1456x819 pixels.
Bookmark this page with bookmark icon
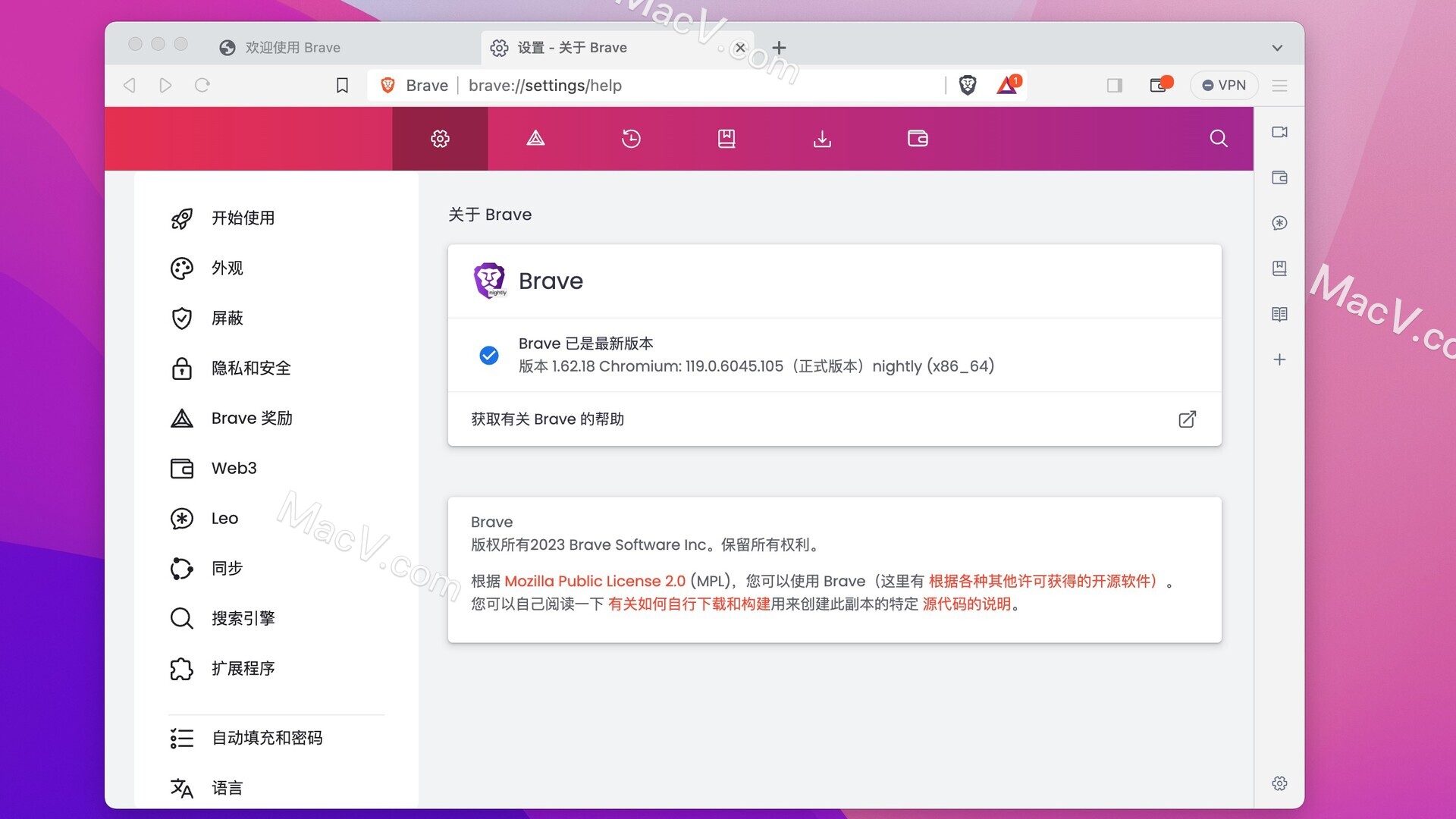click(342, 86)
